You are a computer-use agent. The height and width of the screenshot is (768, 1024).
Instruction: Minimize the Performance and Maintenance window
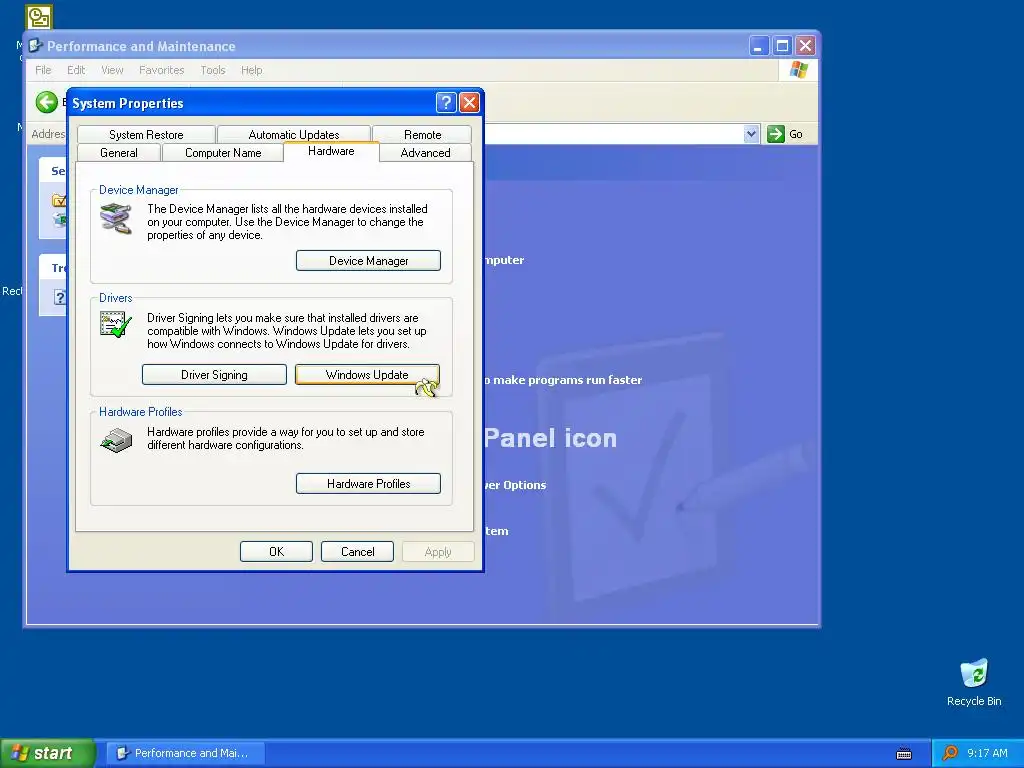pyautogui.click(x=758, y=46)
